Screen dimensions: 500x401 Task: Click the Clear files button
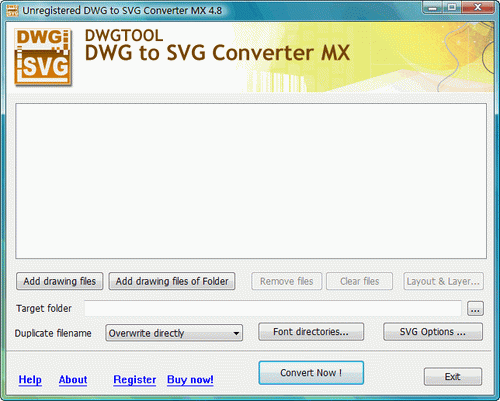point(360,281)
